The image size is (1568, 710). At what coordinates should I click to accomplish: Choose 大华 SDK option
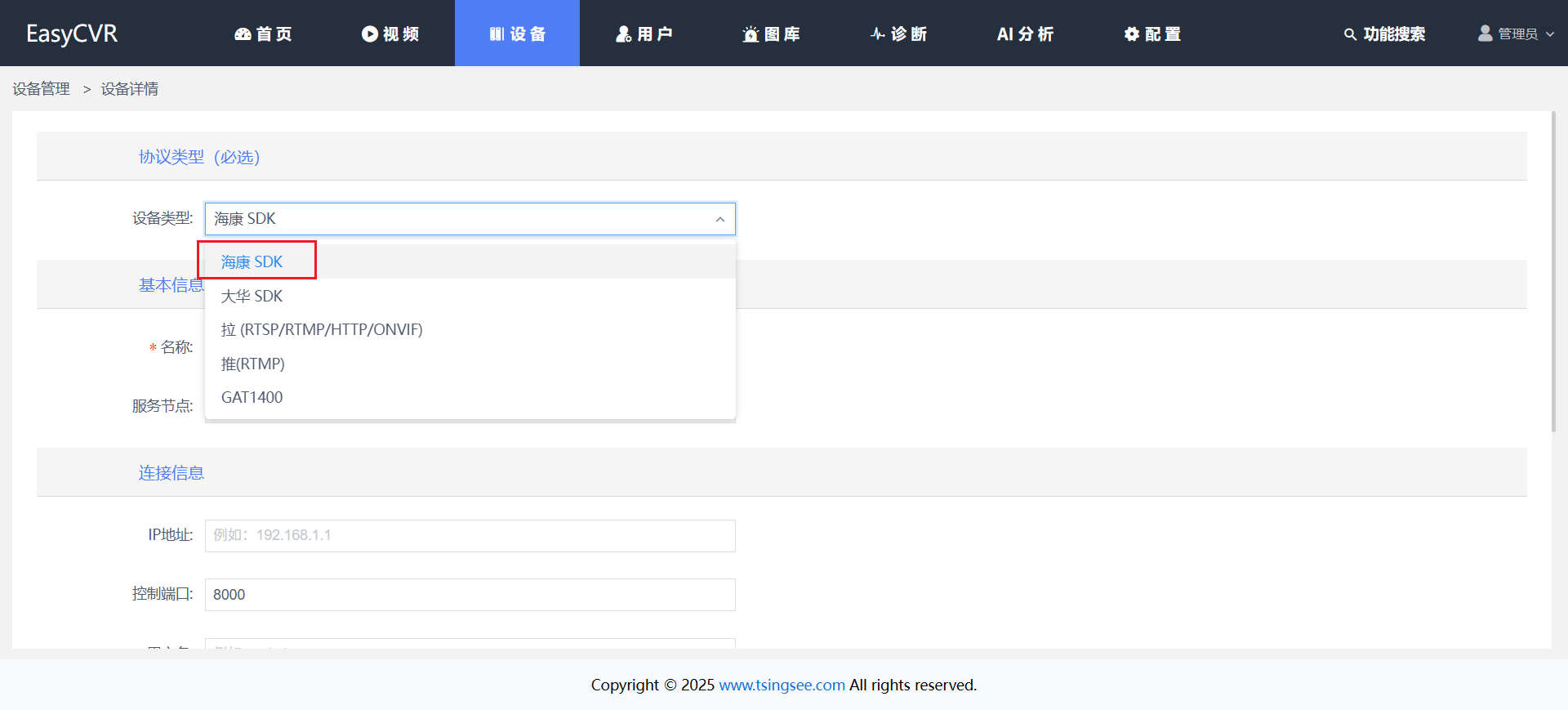[x=252, y=296]
